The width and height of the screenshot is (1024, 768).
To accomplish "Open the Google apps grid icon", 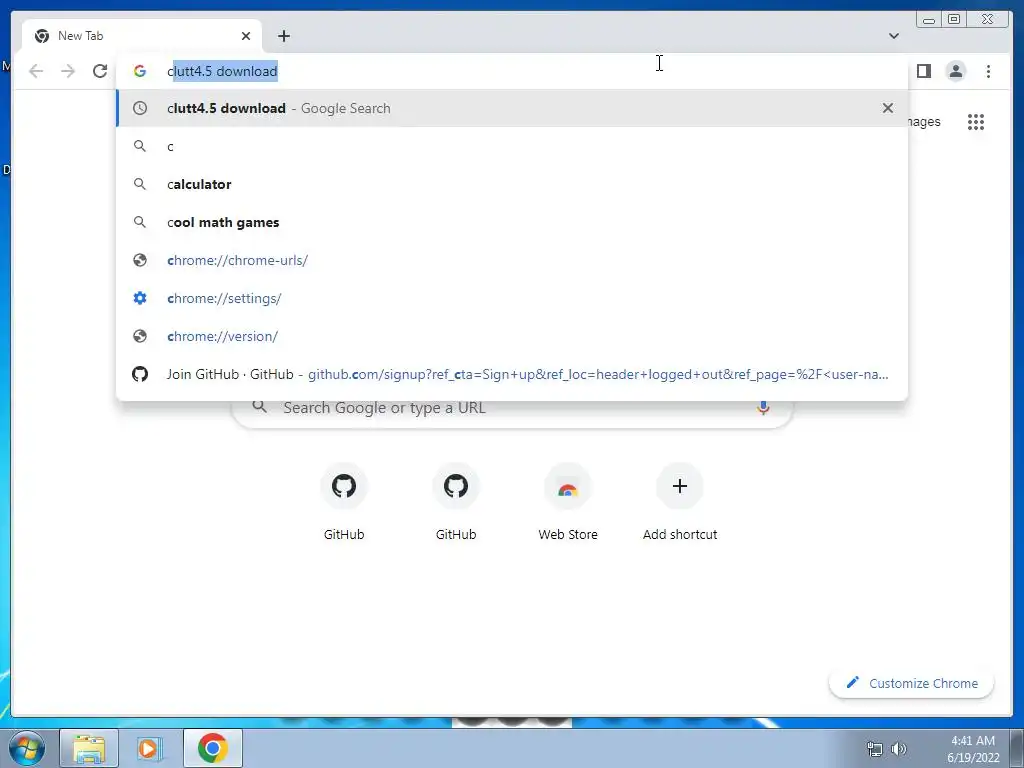I will tap(976, 122).
